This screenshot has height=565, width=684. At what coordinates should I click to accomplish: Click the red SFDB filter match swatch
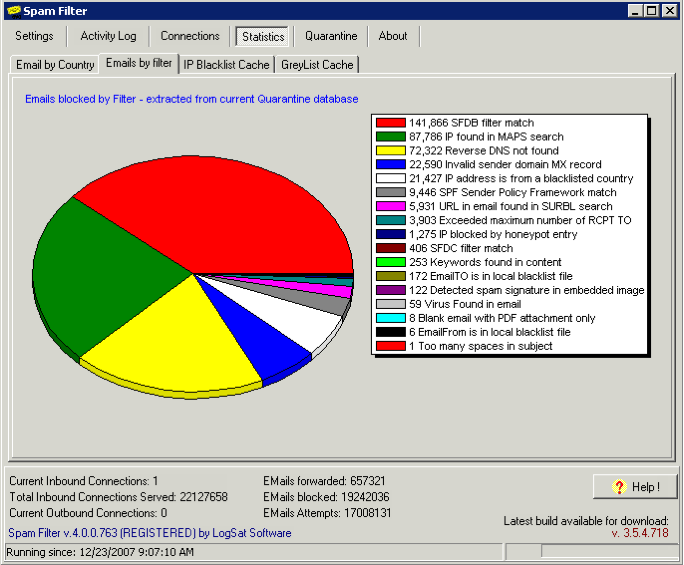pyautogui.click(x=390, y=123)
